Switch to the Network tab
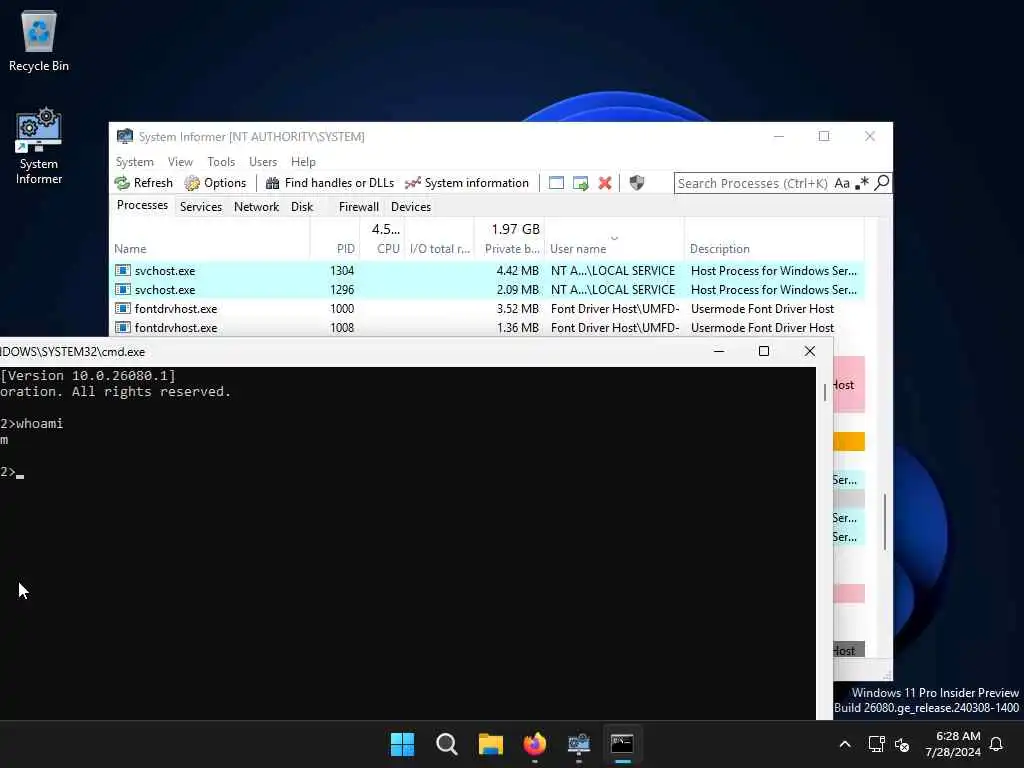 (256, 206)
